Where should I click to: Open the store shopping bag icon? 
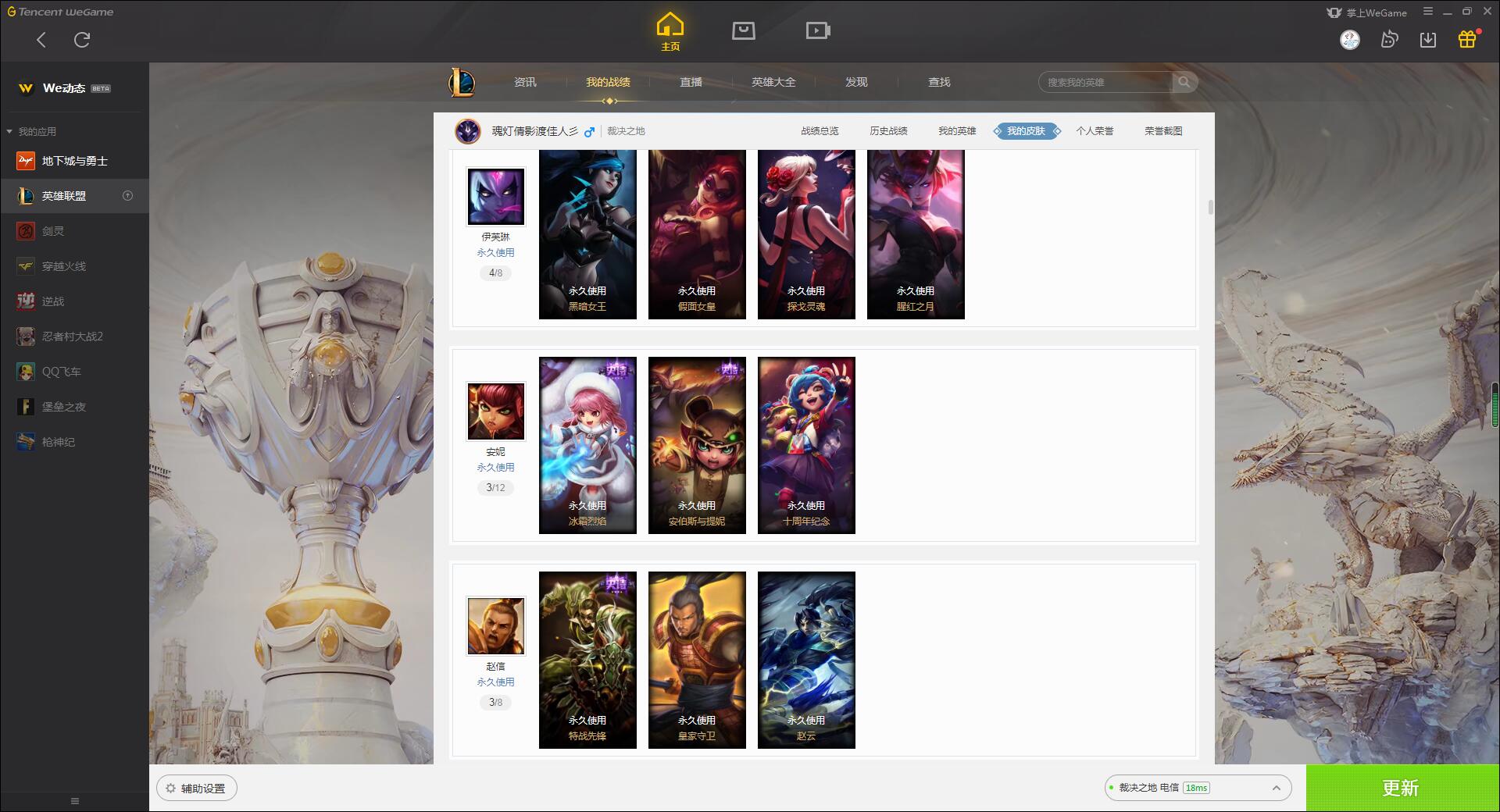pos(744,30)
